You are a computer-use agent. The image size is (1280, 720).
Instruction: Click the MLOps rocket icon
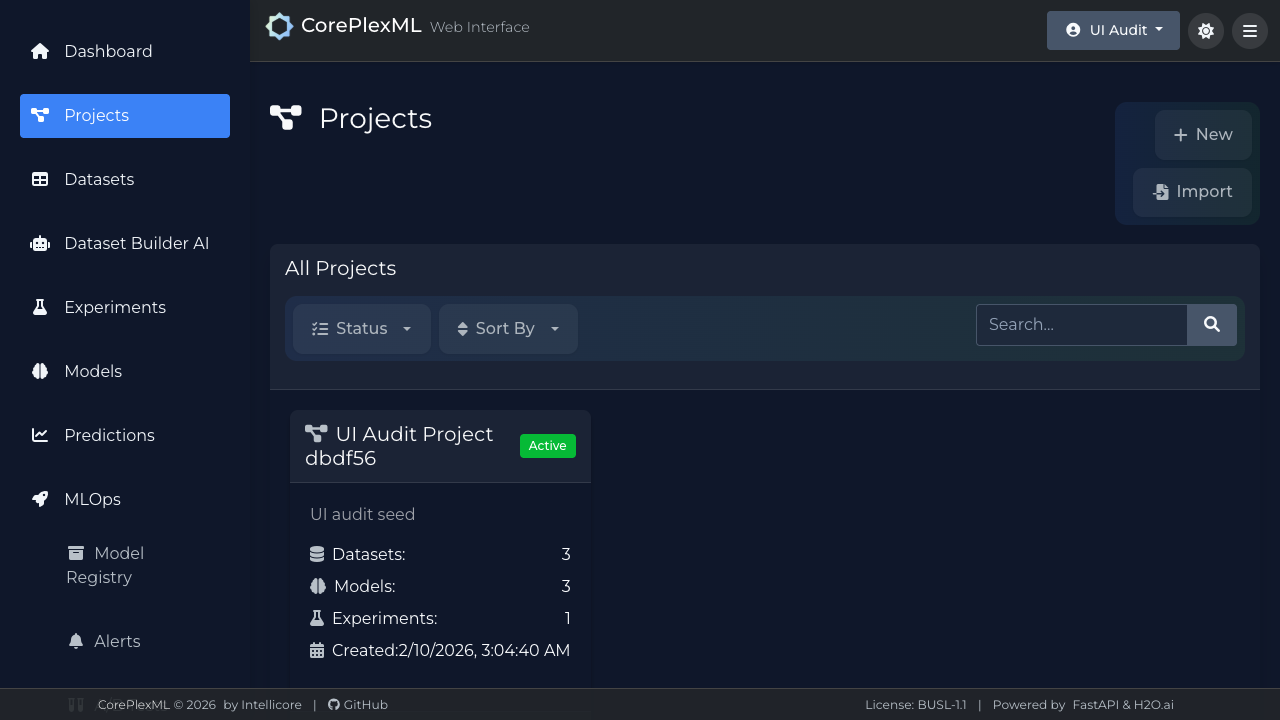(x=40, y=499)
